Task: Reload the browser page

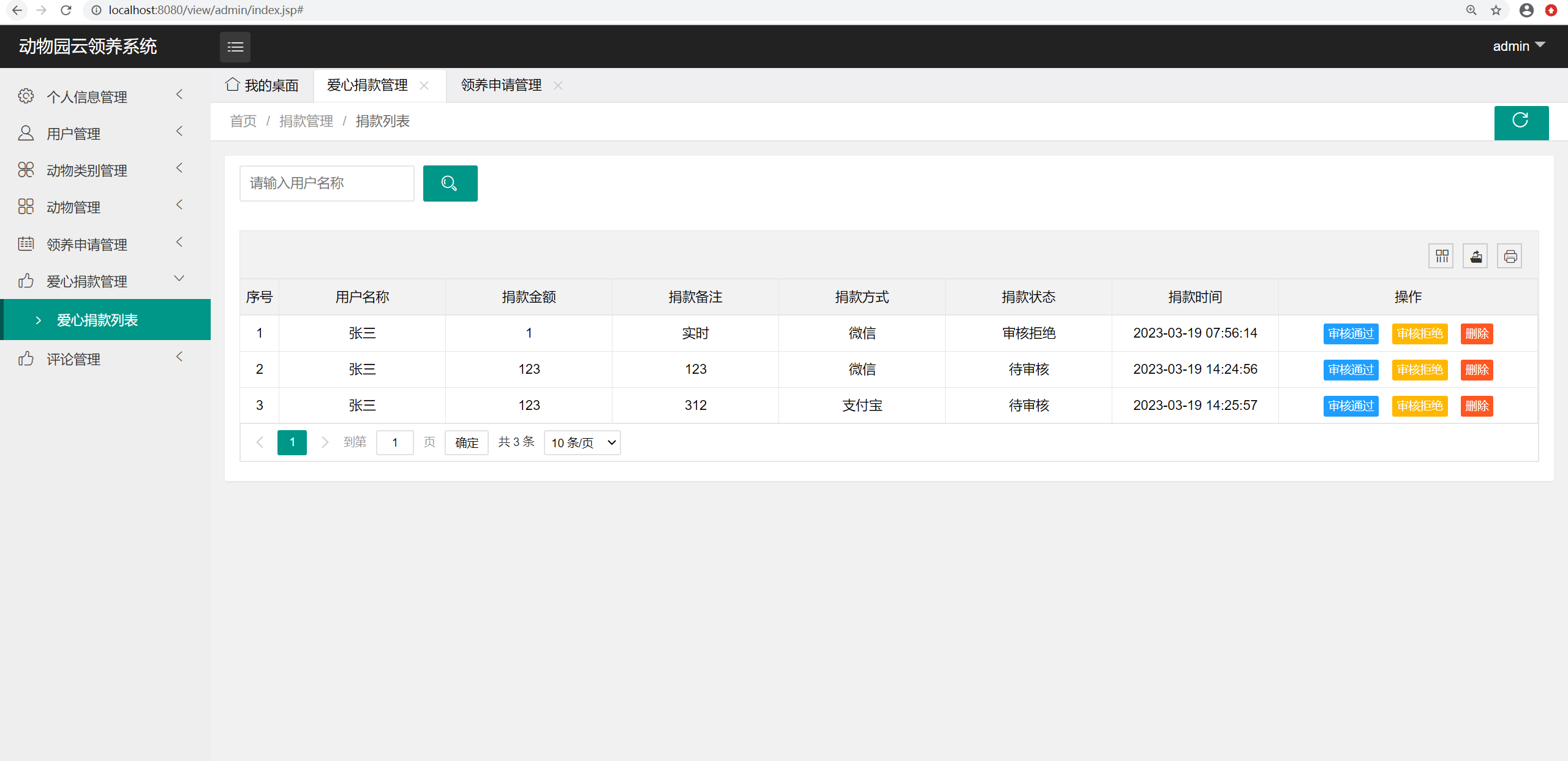Action: tap(66, 10)
